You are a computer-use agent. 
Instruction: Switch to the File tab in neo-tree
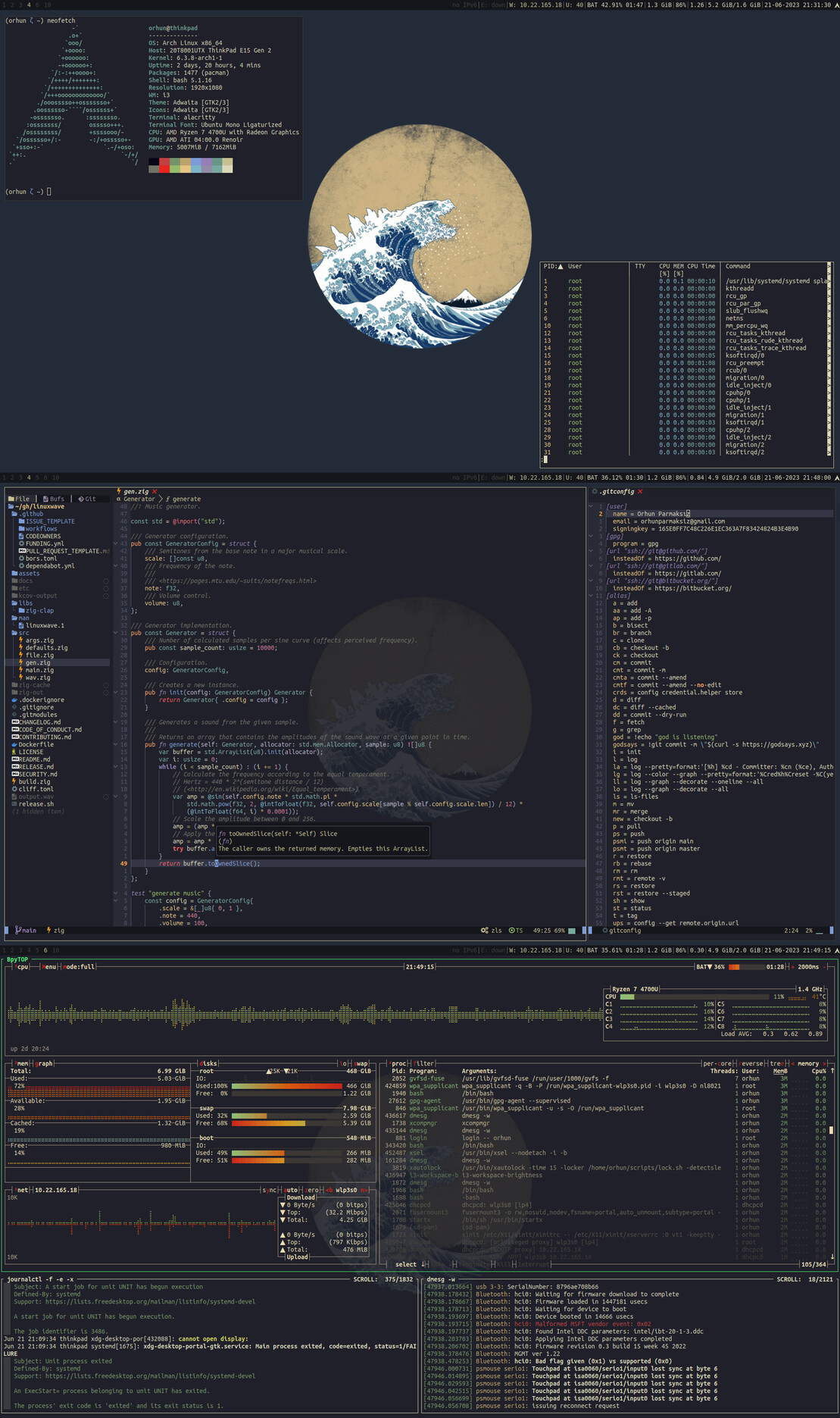[19, 499]
